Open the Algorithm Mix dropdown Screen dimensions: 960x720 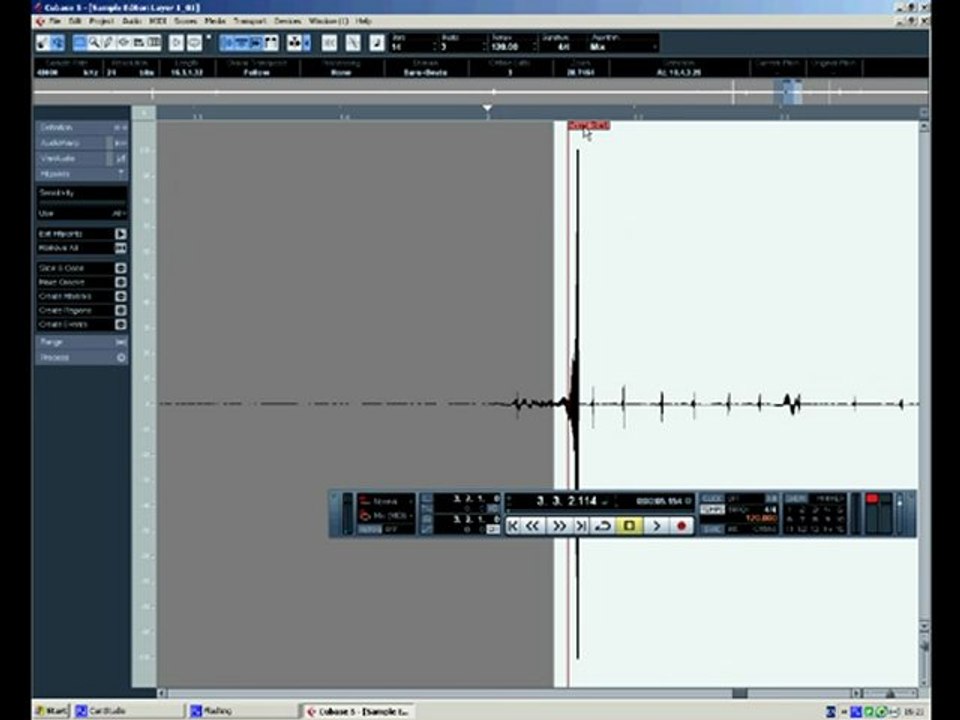[x=623, y=47]
